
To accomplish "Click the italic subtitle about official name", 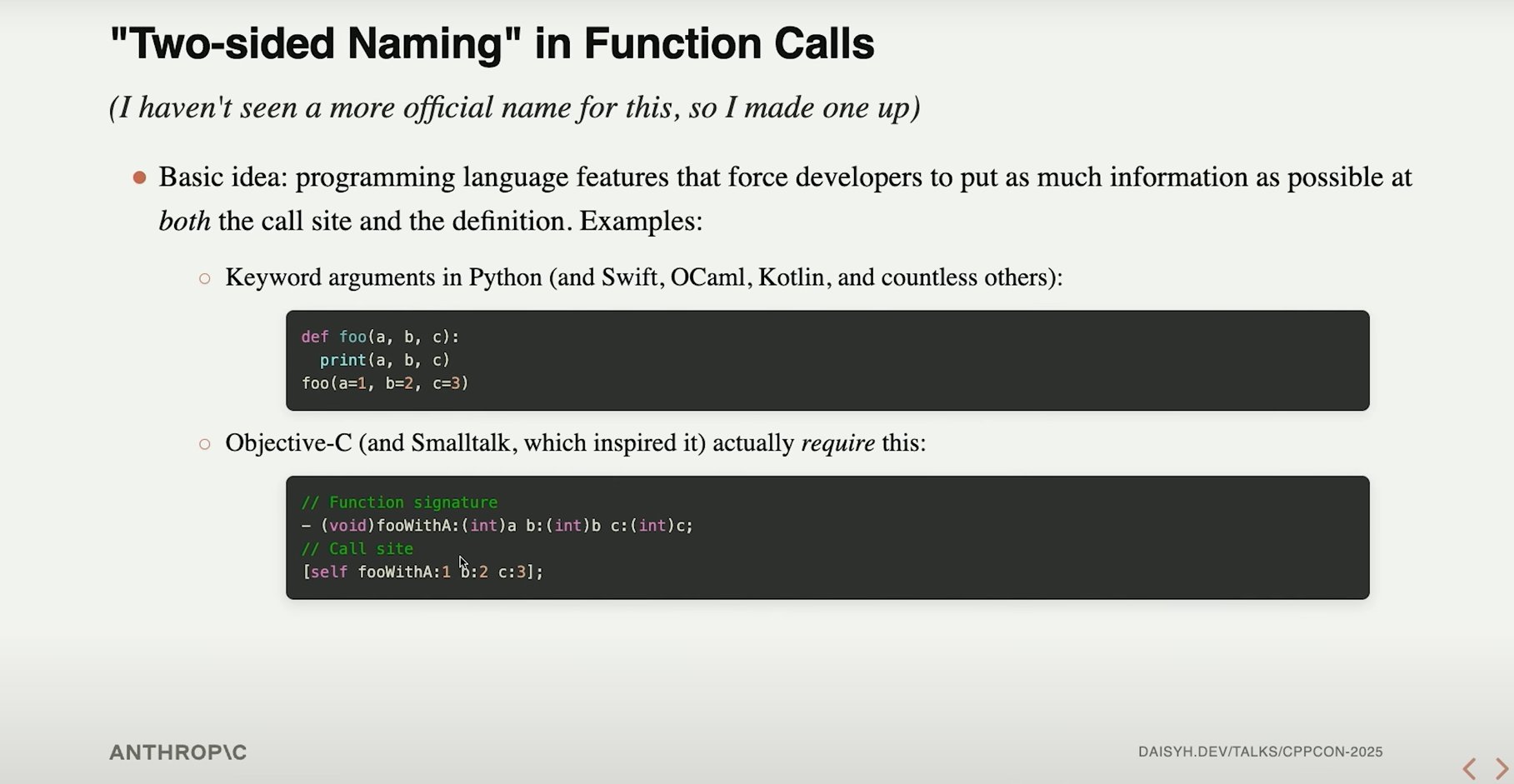I will 514,107.
